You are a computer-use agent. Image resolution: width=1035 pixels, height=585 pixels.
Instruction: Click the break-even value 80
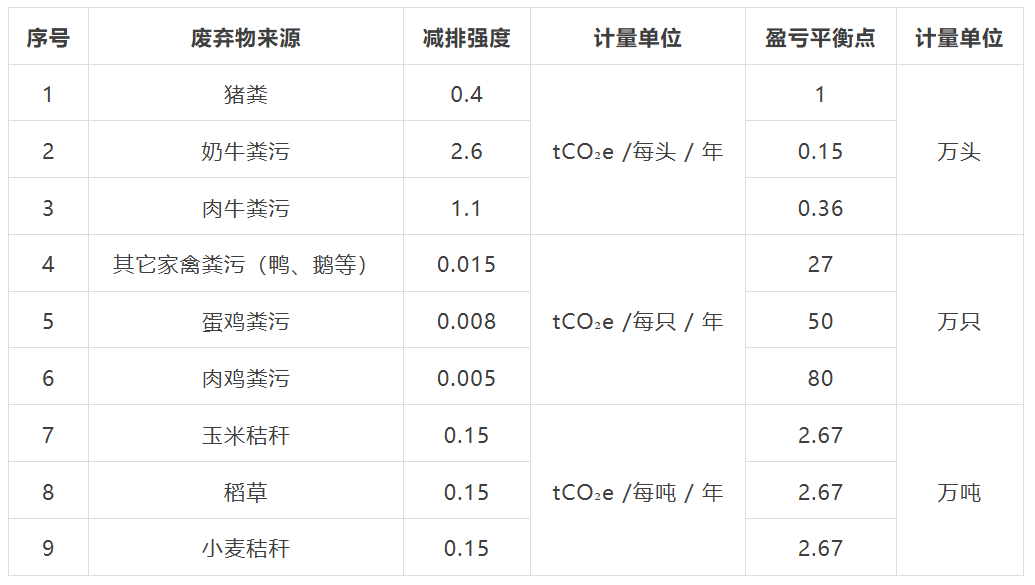click(x=820, y=378)
